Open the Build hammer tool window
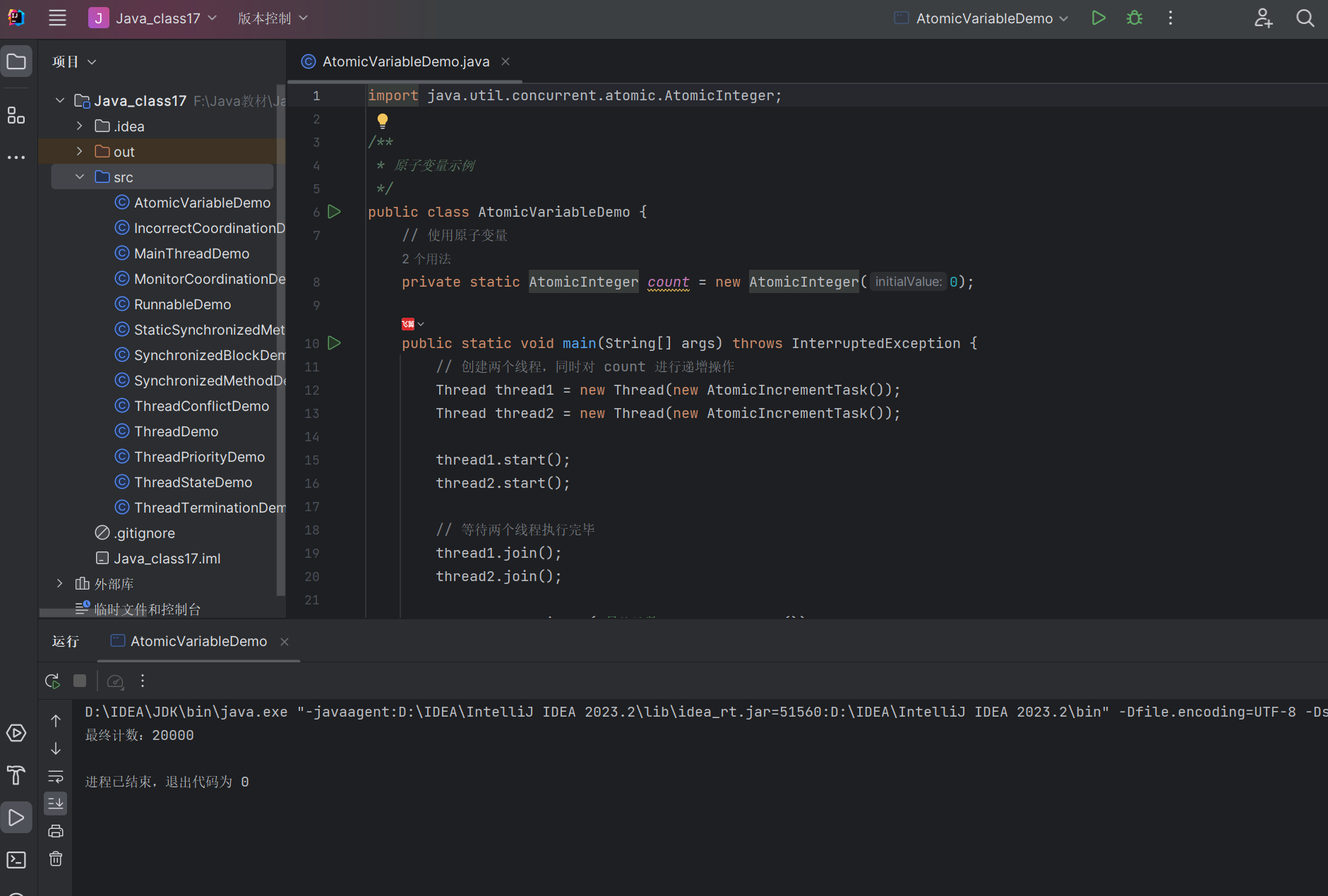Screen dimensions: 1328x896 point(16,775)
